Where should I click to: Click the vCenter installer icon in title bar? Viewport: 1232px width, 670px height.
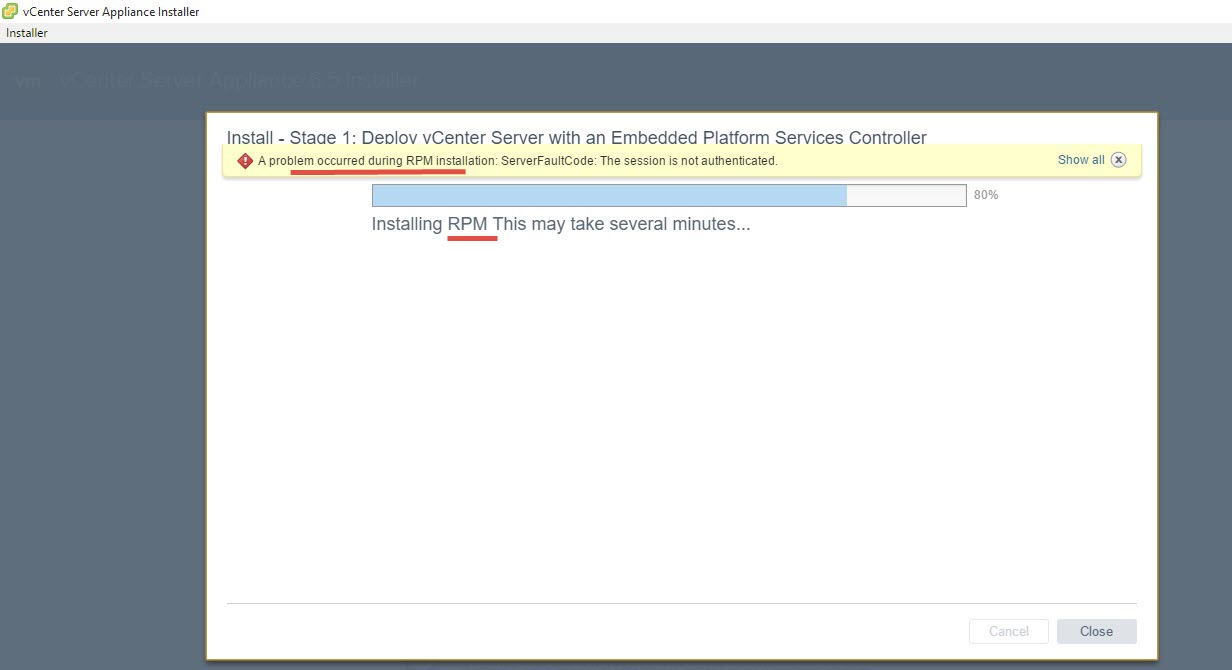click(10, 11)
